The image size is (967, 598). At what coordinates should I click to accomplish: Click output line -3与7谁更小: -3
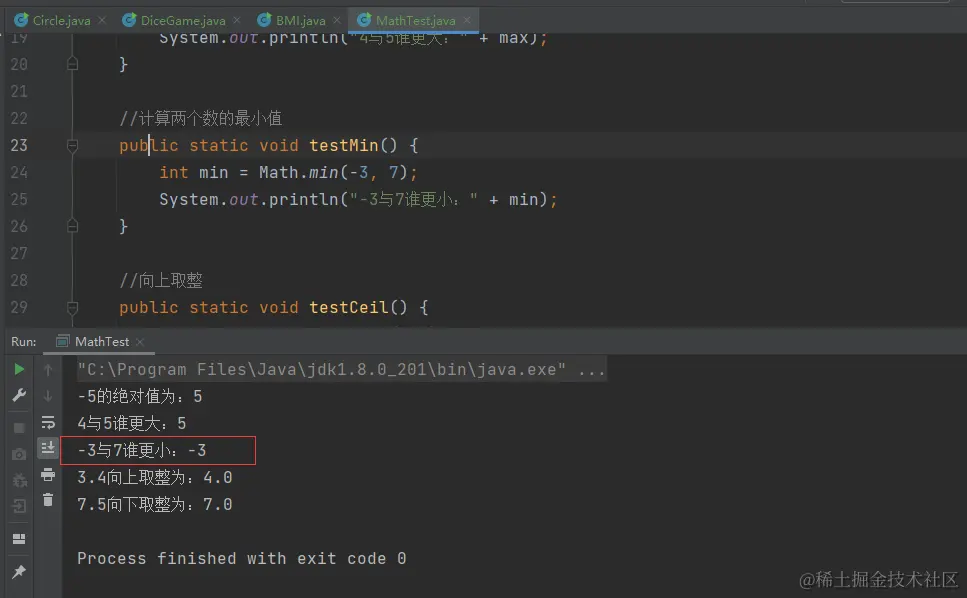[x=142, y=451]
